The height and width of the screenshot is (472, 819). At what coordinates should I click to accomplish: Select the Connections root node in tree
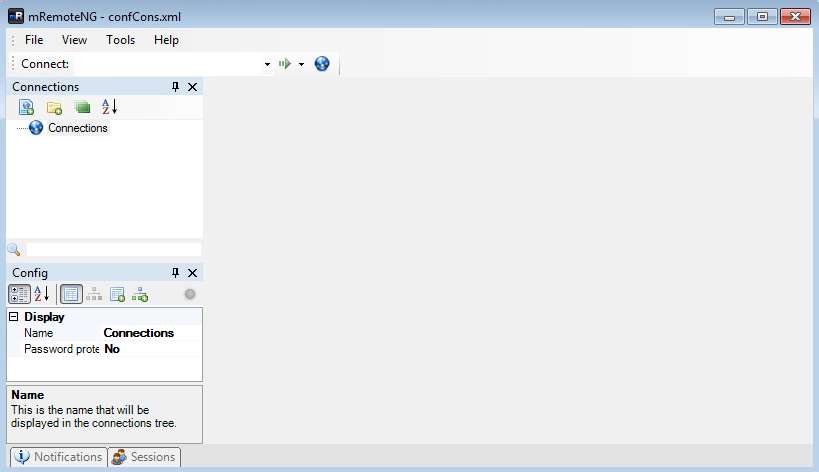77,128
